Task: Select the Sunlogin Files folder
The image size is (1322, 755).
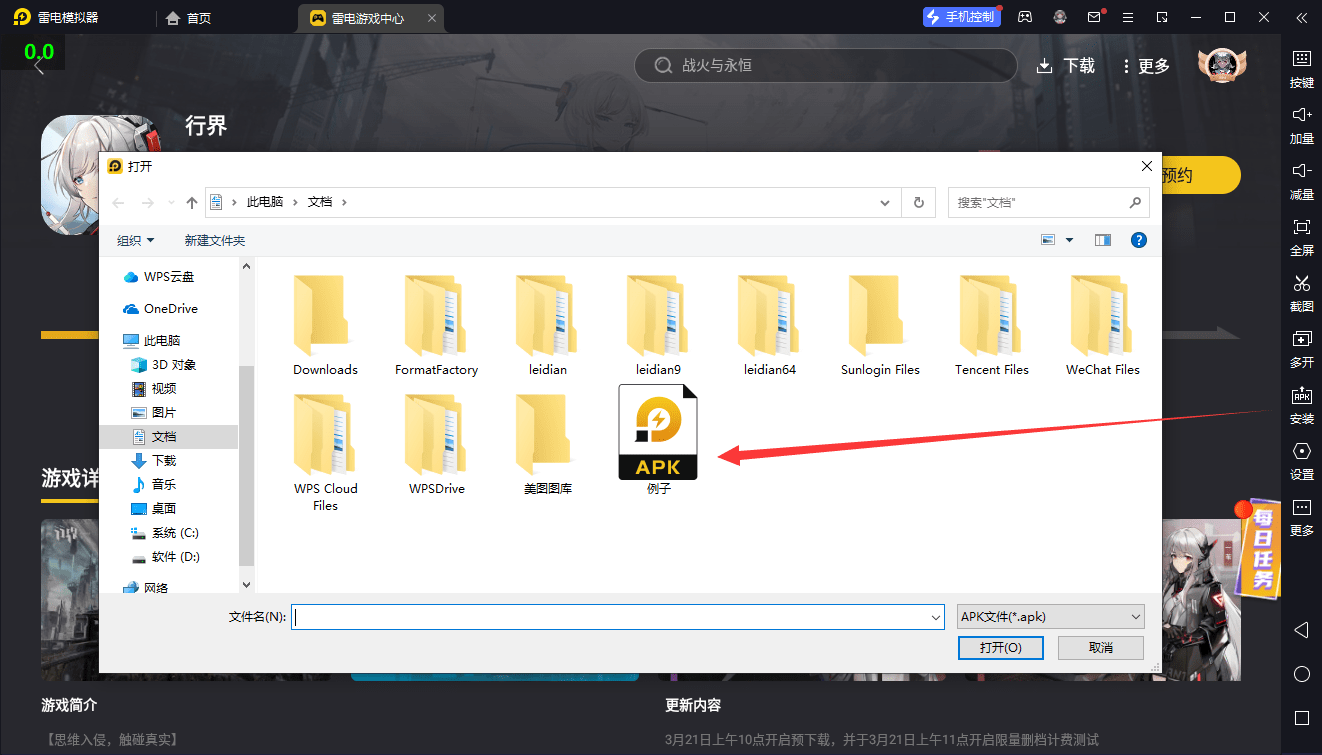Action: click(880, 325)
